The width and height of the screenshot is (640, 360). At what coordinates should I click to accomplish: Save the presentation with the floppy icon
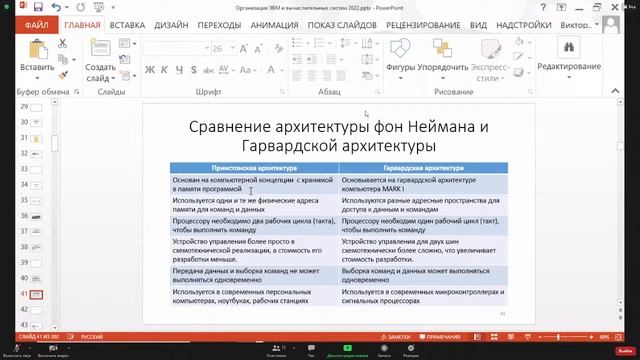[38, 7]
